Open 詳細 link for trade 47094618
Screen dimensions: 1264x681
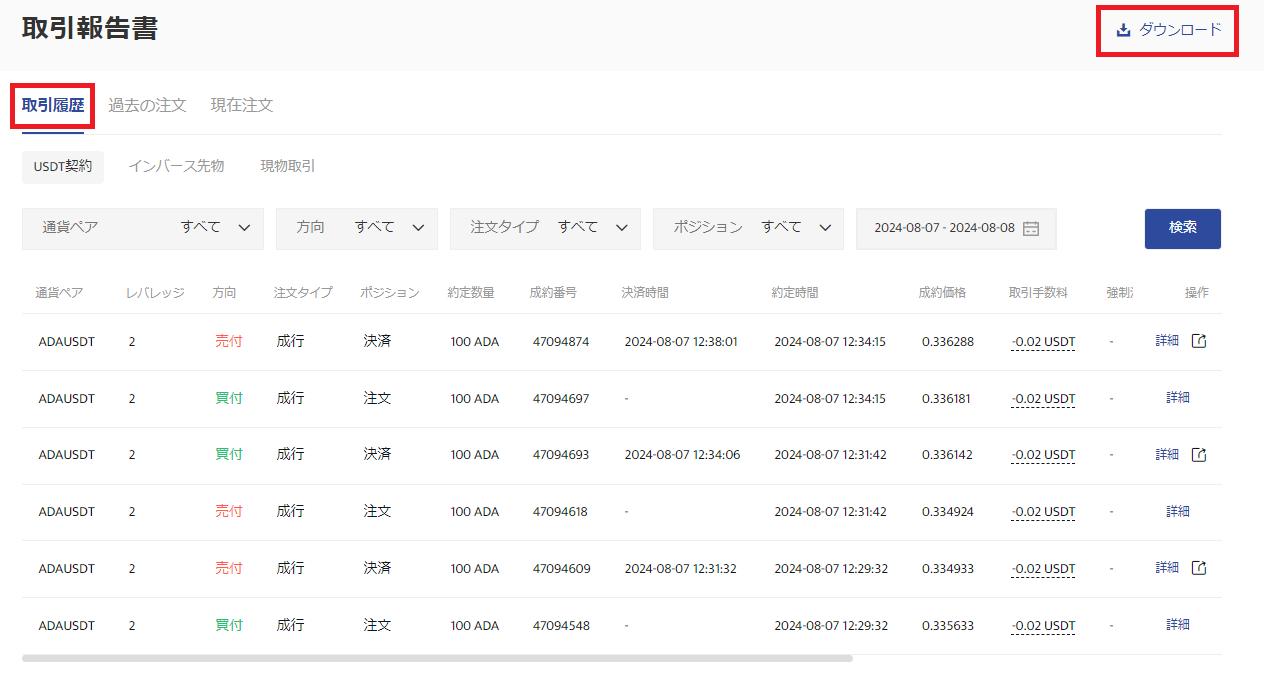[1178, 512]
